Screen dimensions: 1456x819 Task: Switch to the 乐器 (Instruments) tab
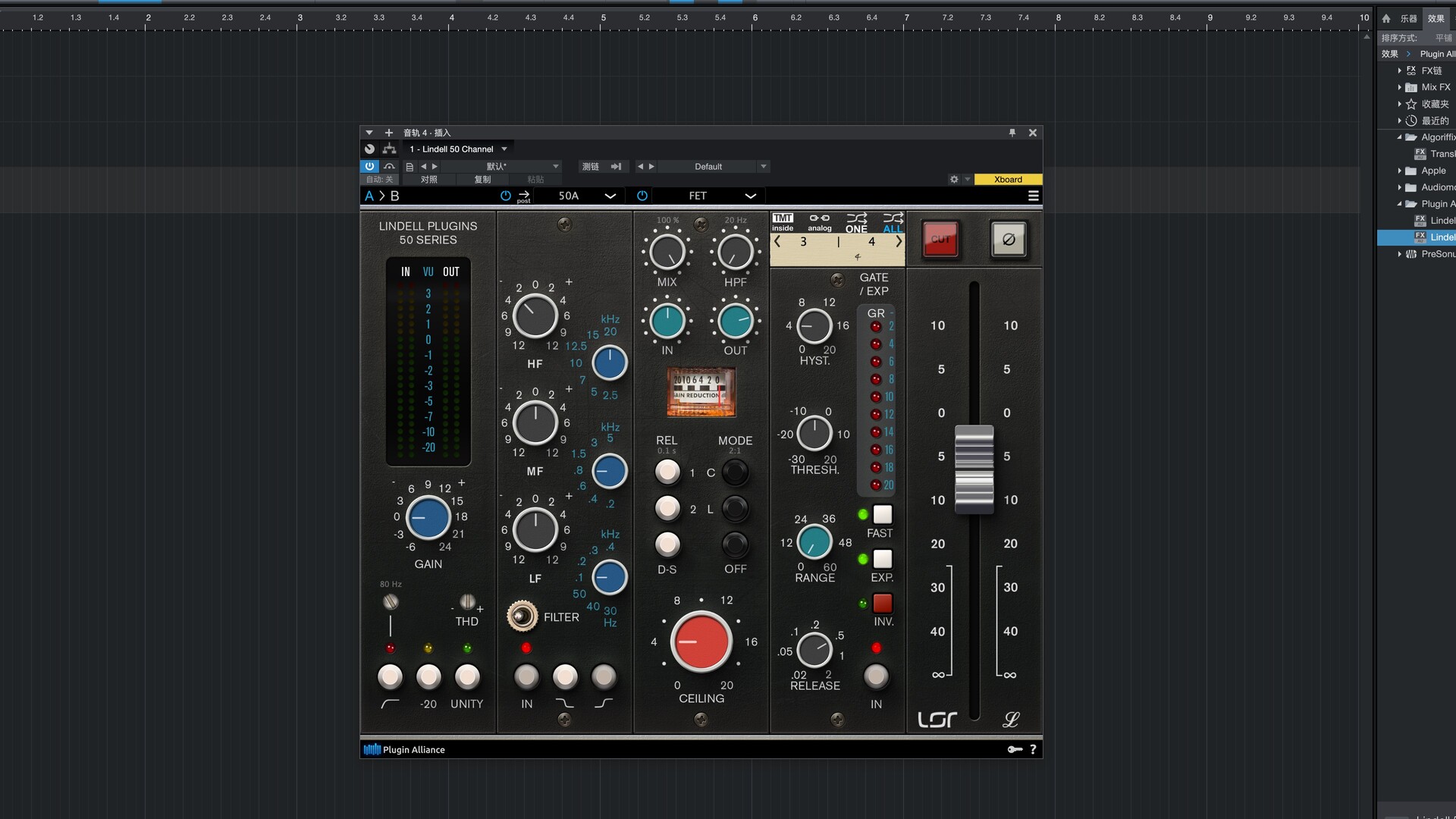(1409, 18)
